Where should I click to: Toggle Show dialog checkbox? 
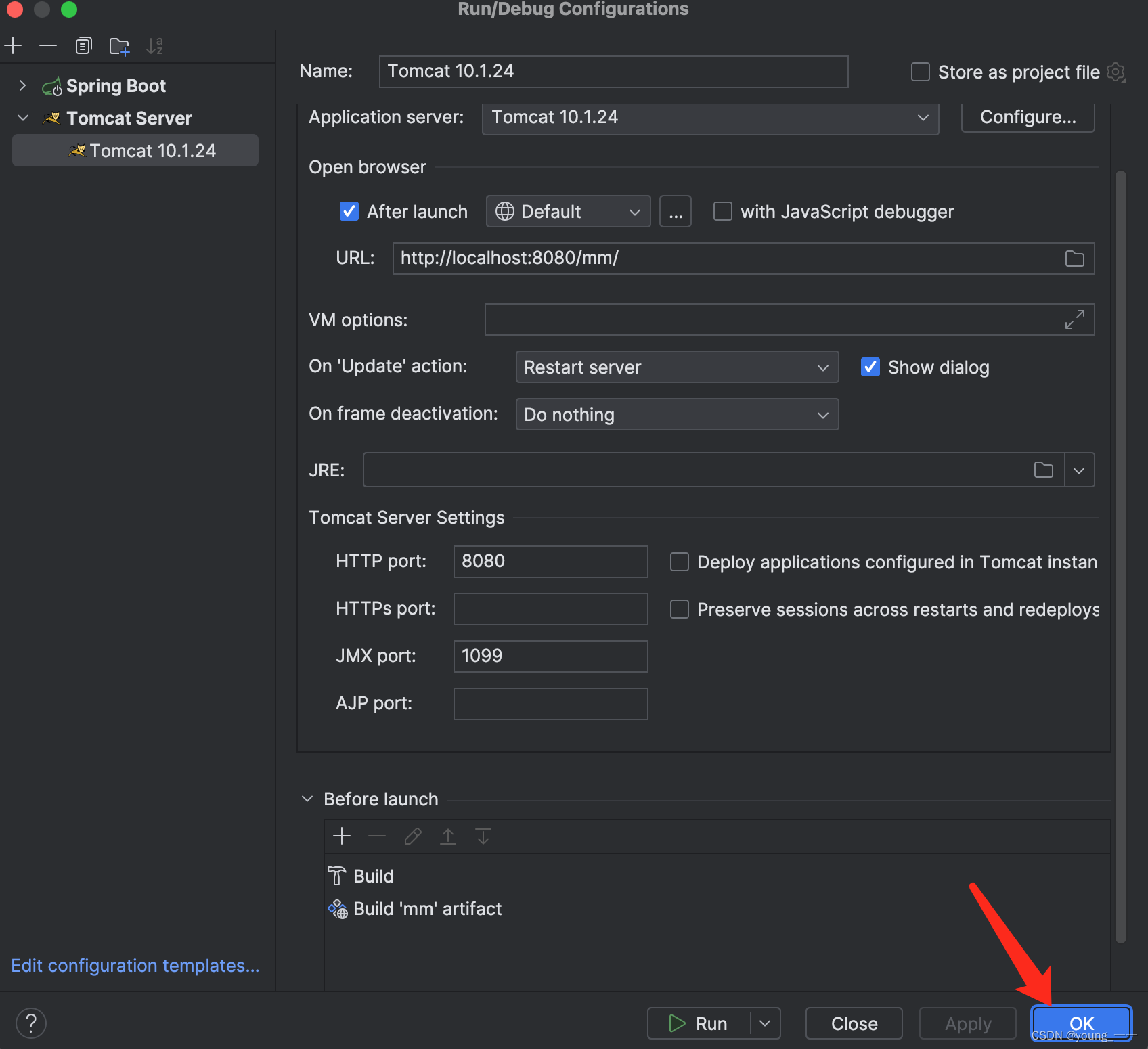pos(870,367)
